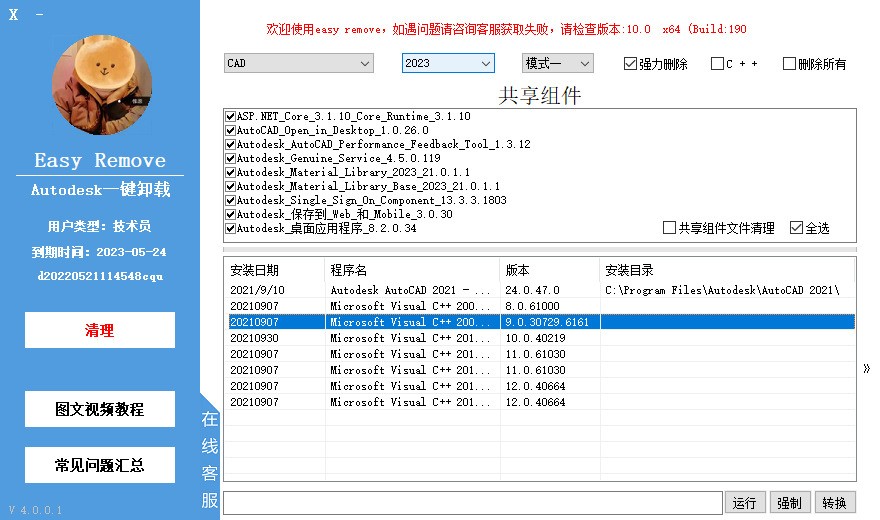Click the 运行 run button
The image size is (880, 520).
pyautogui.click(x=745, y=503)
